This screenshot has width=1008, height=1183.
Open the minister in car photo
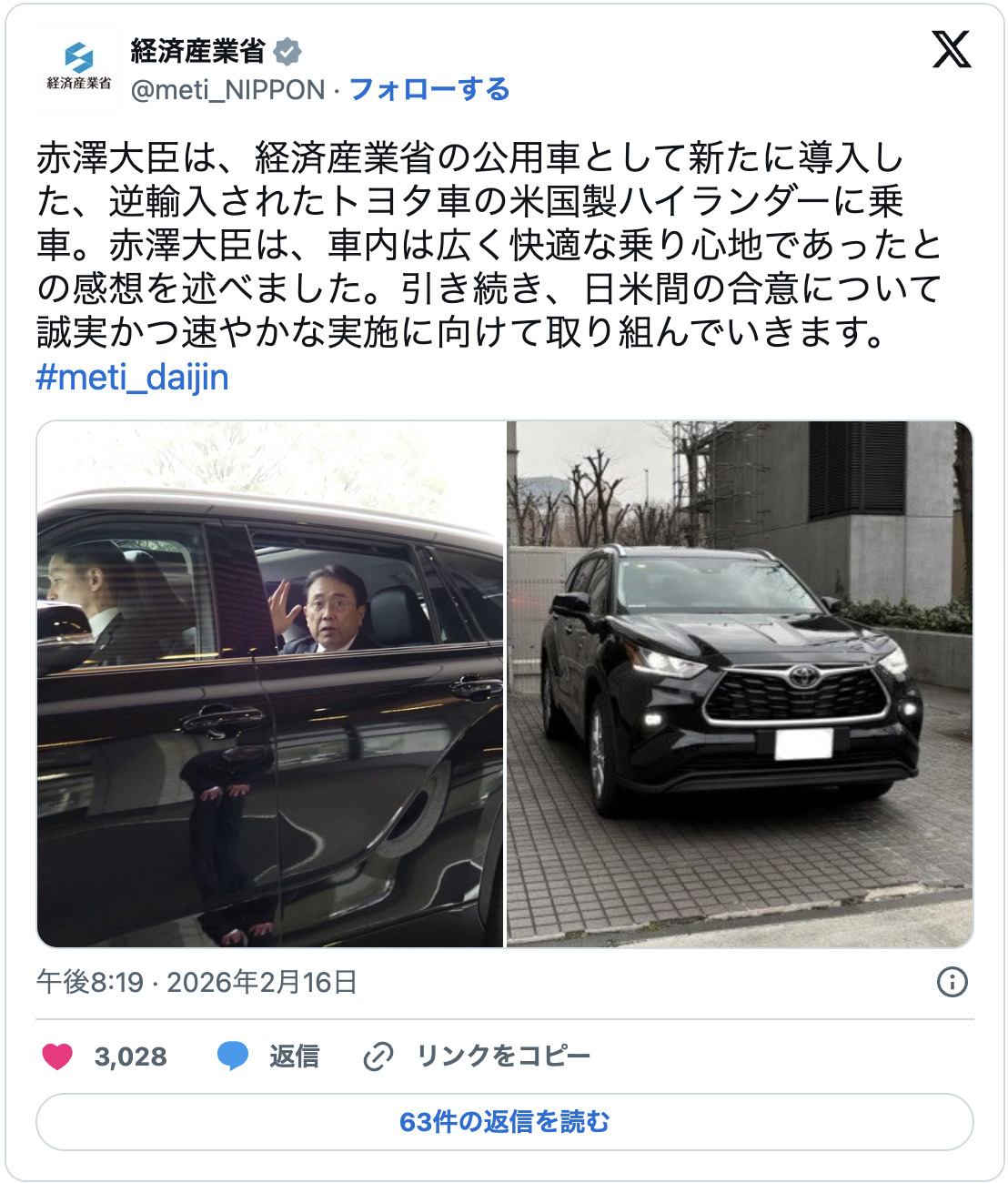(x=270, y=684)
